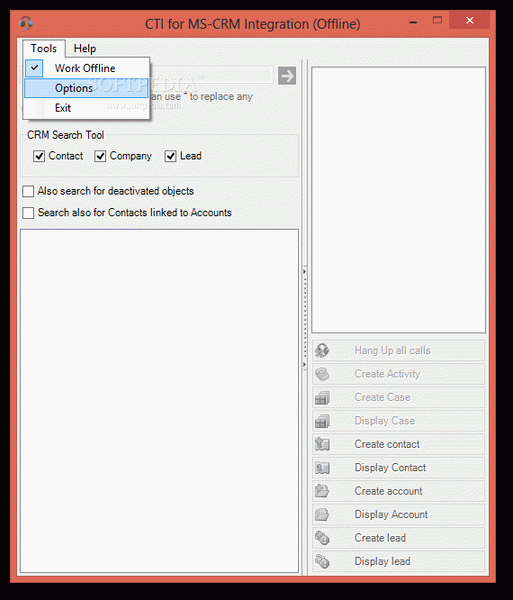Viewport: 513px width, 600px height.
Task: Click inside the search results list box
Action: point(160,401)
